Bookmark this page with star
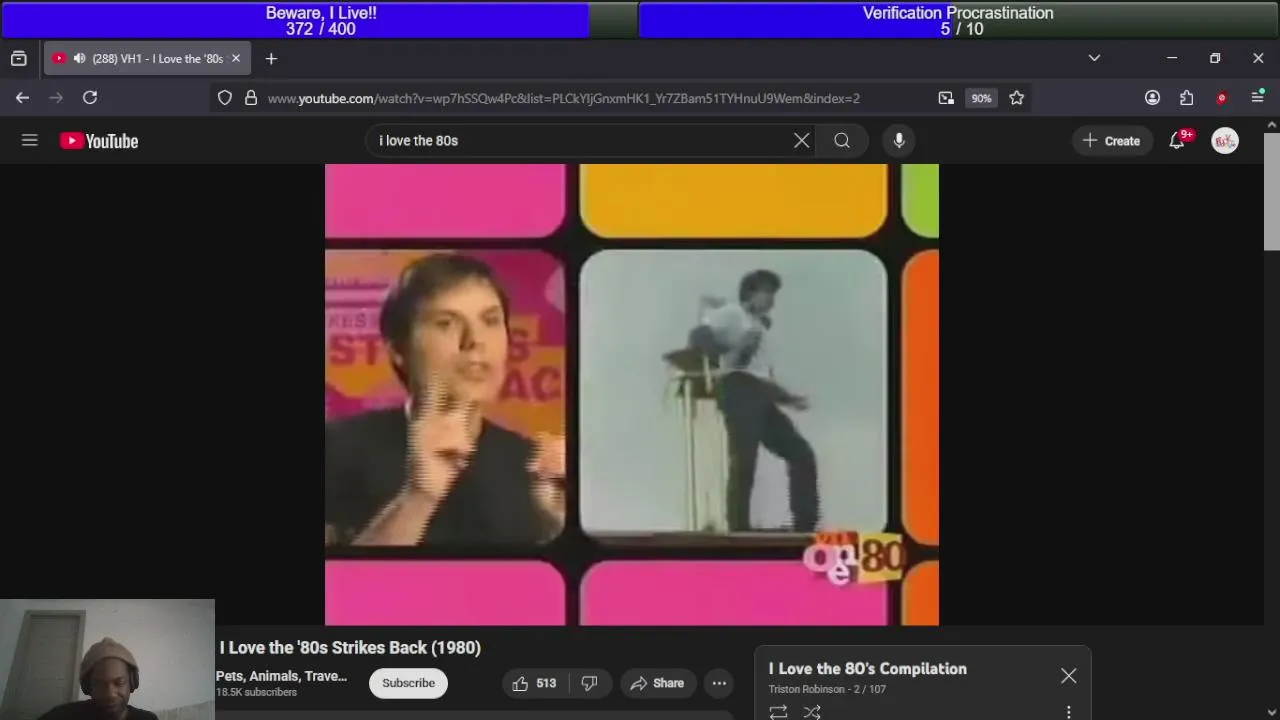 click(1017, 98)
